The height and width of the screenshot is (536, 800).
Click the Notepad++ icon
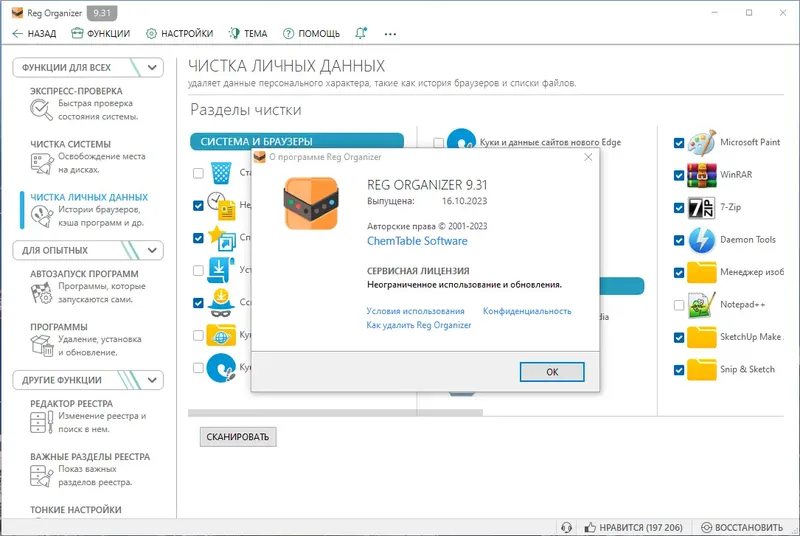[x=702, y=305]
